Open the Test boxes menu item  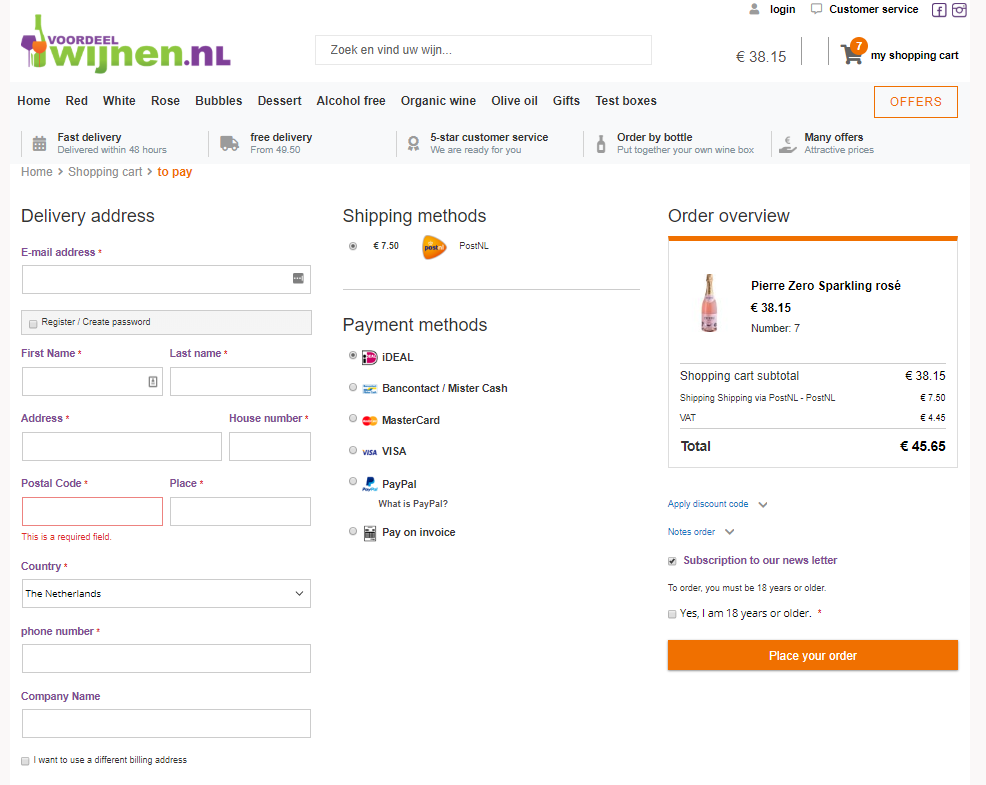click(626, 101)
